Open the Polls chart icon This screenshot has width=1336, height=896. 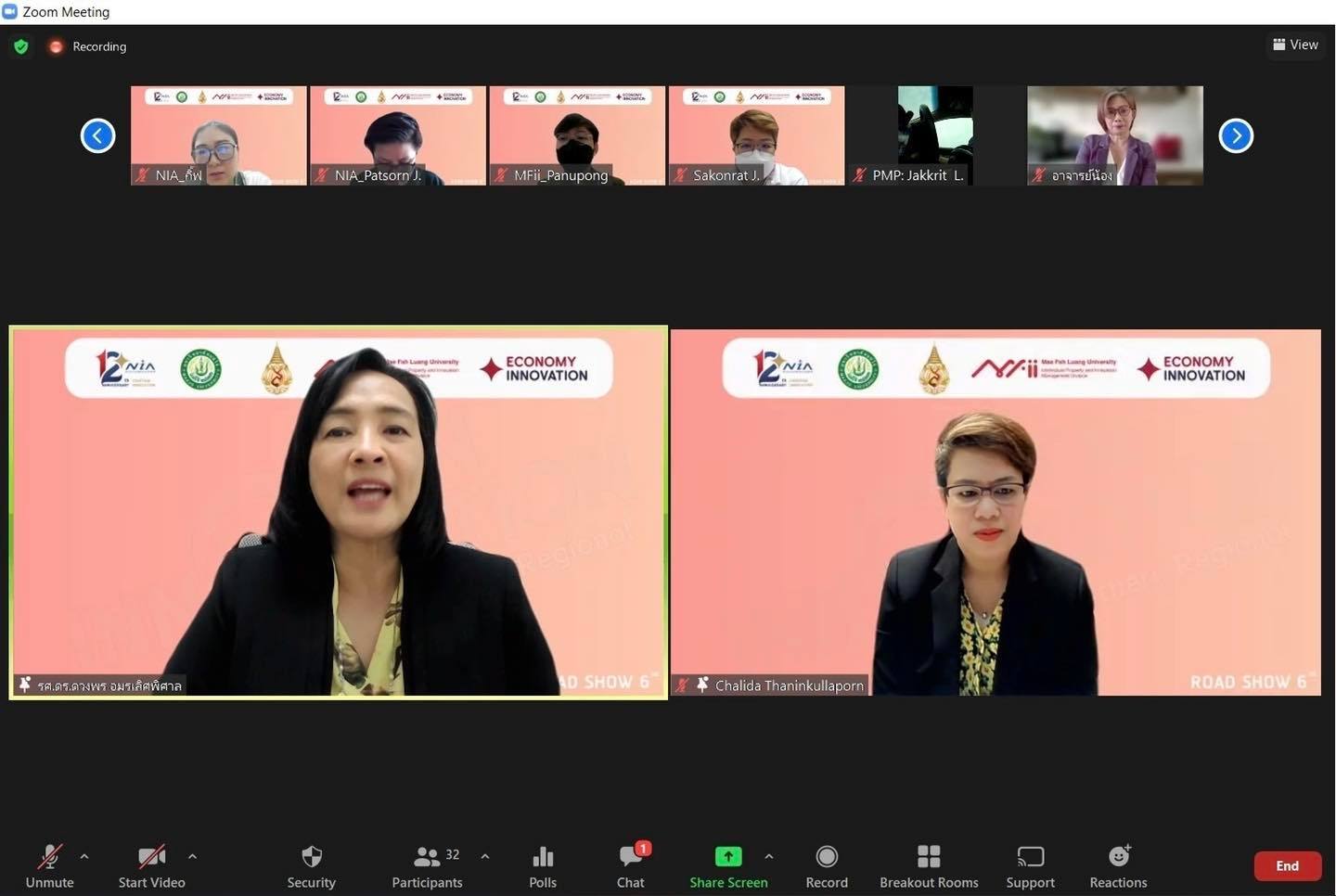(543, 866)
